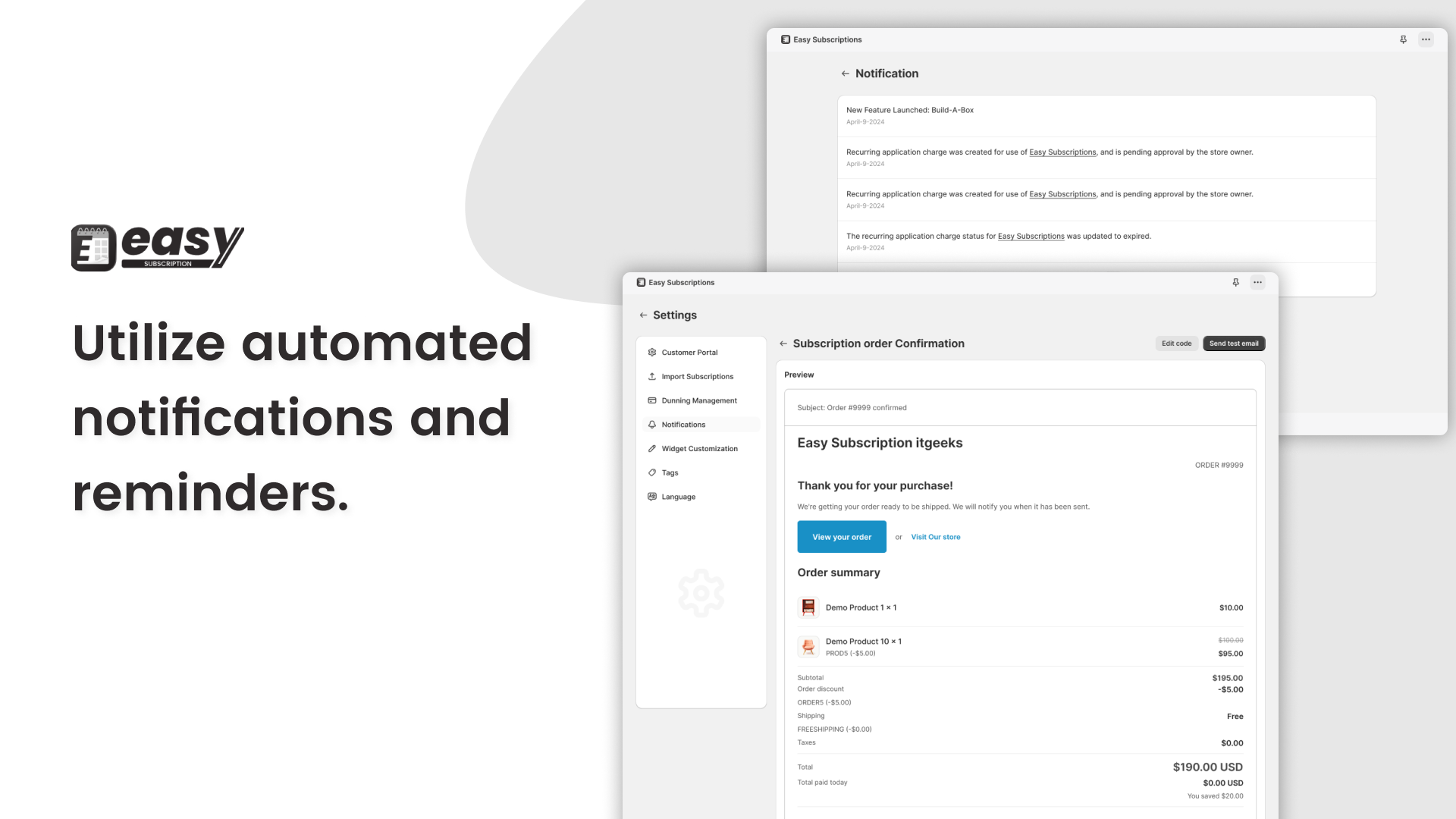
Task: Click the Notifications icon in sidebar
Action: (x=651, y=424)
